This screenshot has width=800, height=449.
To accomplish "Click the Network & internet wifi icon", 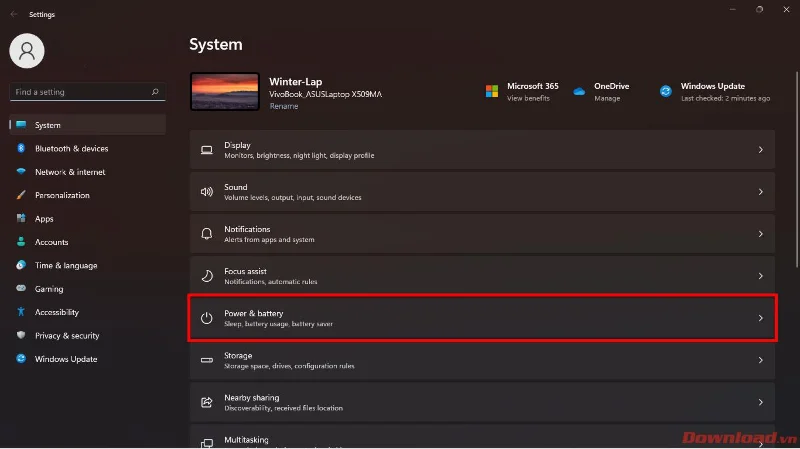I will point(21,171).
